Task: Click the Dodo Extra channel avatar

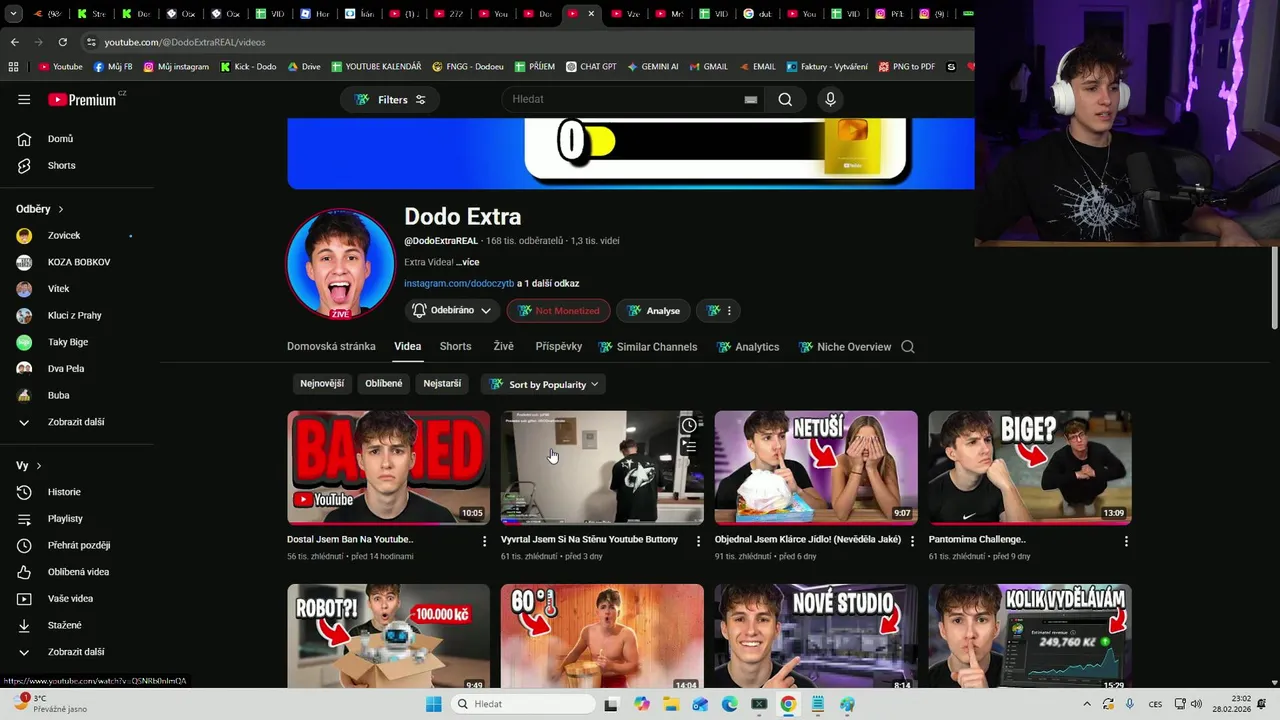Action: (x=341, y=264)
